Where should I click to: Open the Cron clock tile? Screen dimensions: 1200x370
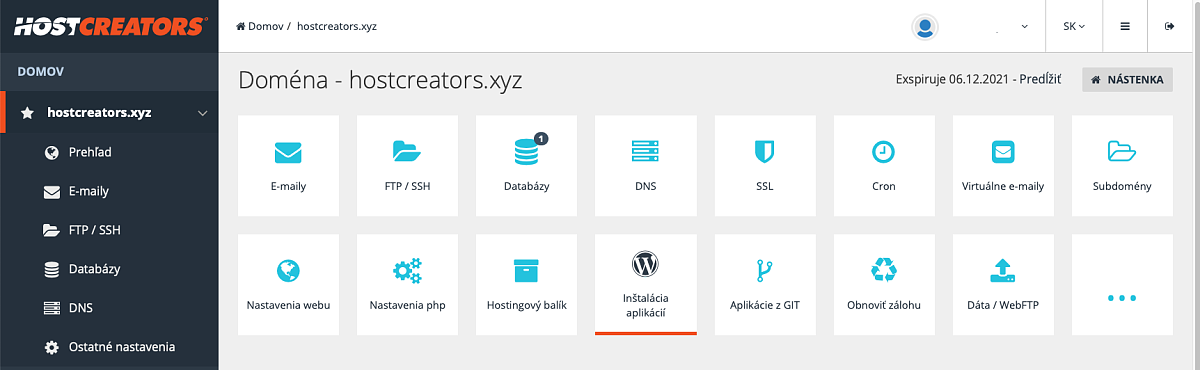(x=884, y=165)
